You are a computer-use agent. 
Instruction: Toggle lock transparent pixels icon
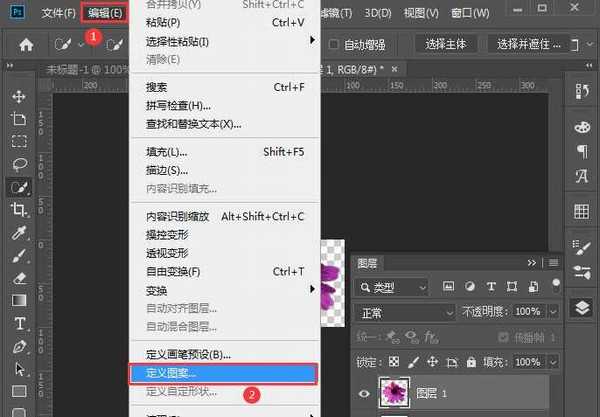395,361
